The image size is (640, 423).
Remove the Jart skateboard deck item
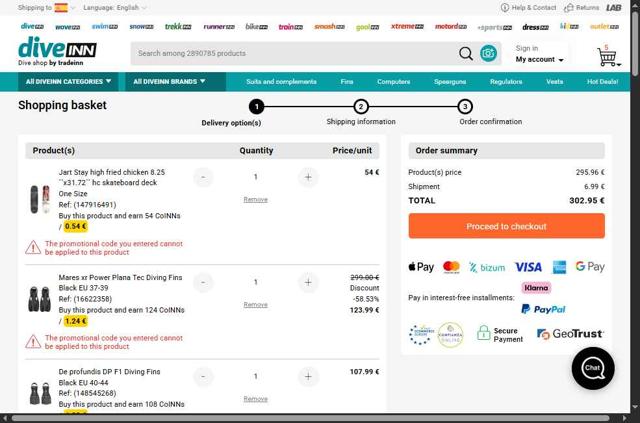256,200
